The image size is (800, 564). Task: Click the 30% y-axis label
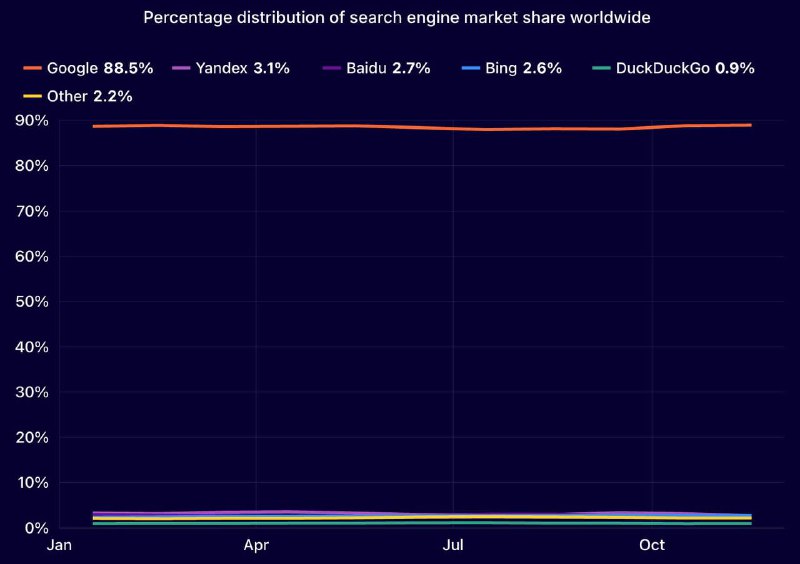click(x=30, y=392)
